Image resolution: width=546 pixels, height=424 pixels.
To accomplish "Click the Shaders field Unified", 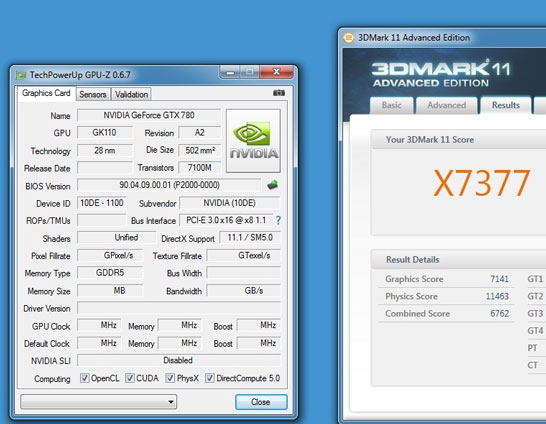I will pos(117,238).
